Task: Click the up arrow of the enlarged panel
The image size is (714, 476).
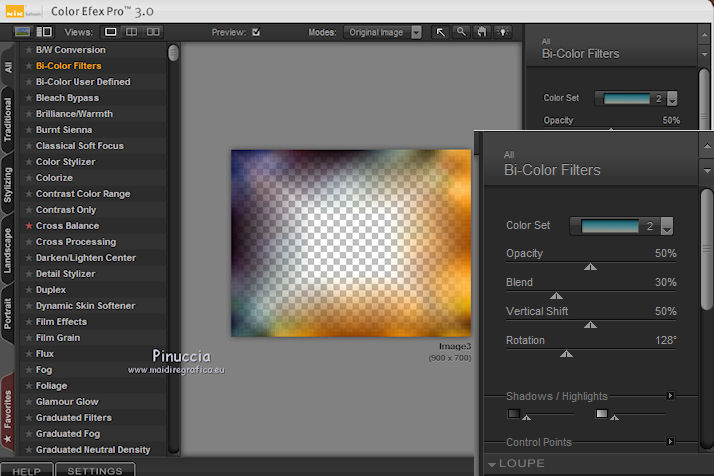Action: pos(707,146)
